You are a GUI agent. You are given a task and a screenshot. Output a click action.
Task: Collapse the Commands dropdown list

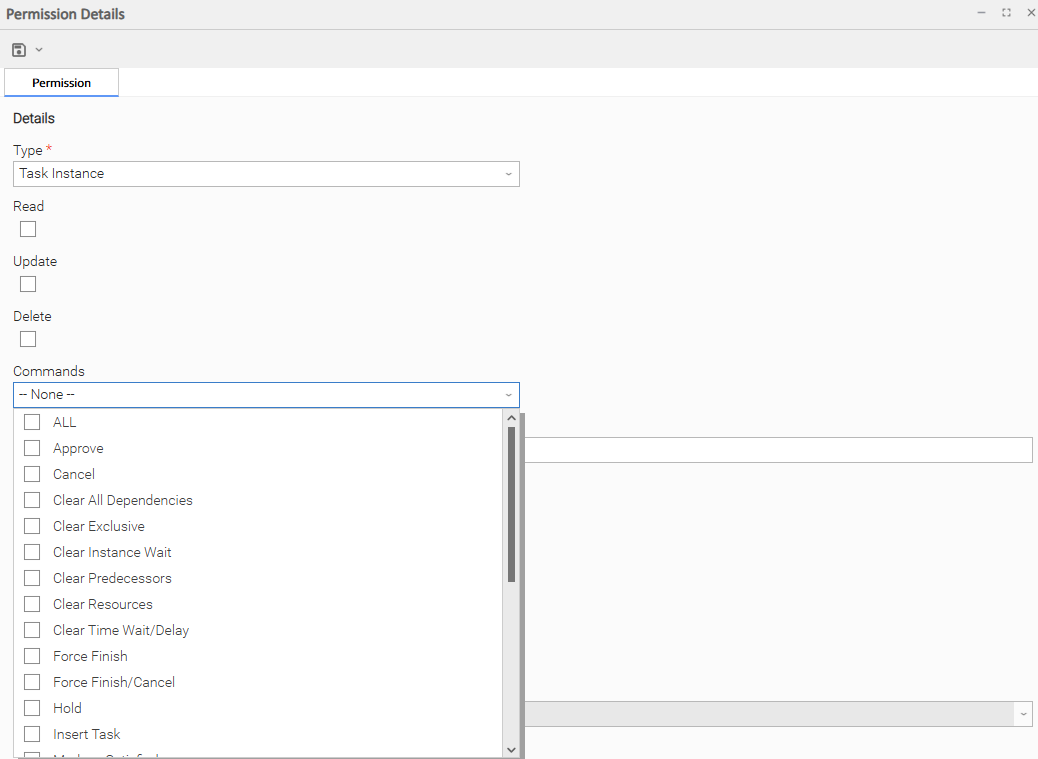(x=508, y=395)
